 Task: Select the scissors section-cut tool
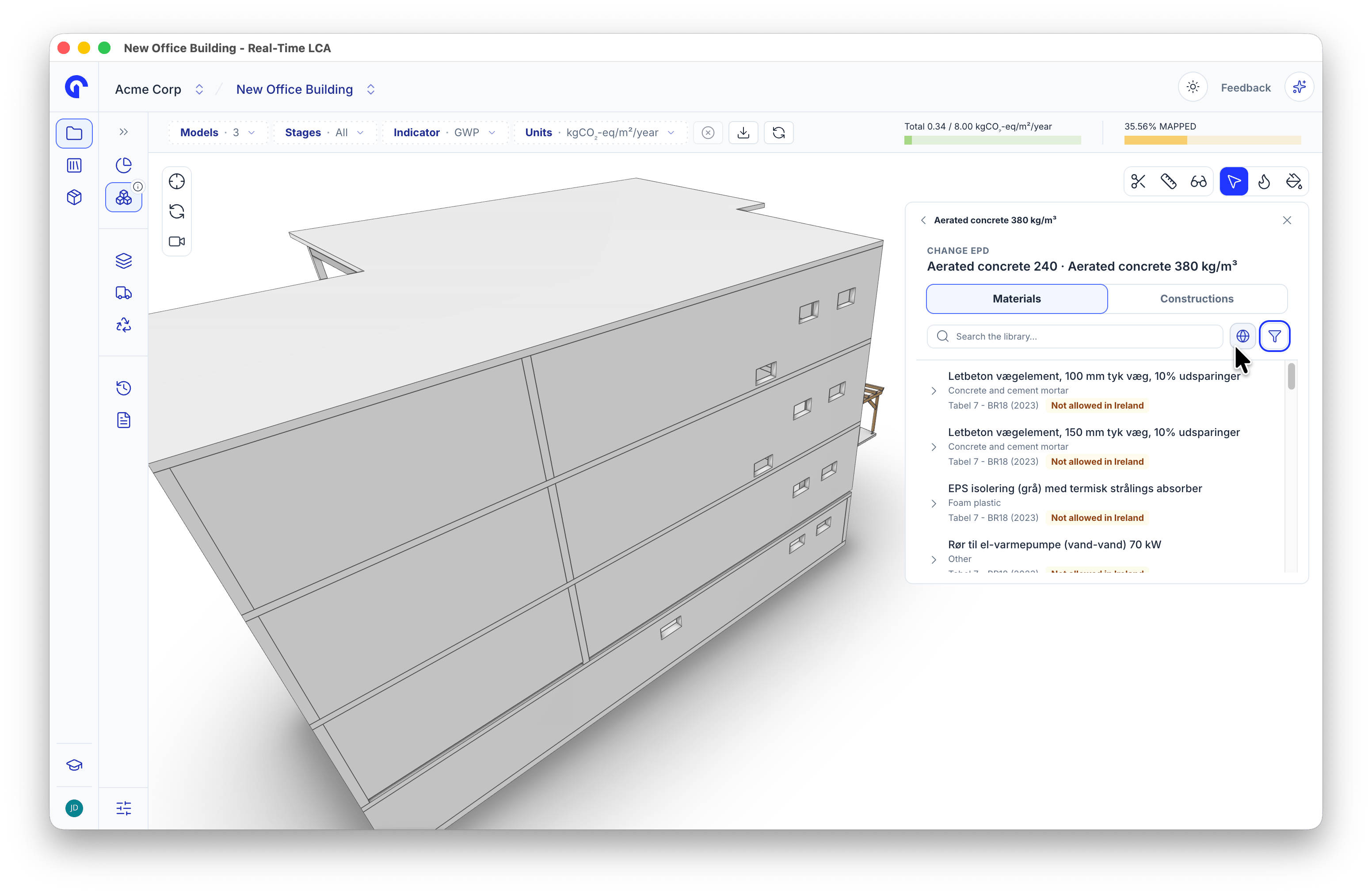[1138, 182]
